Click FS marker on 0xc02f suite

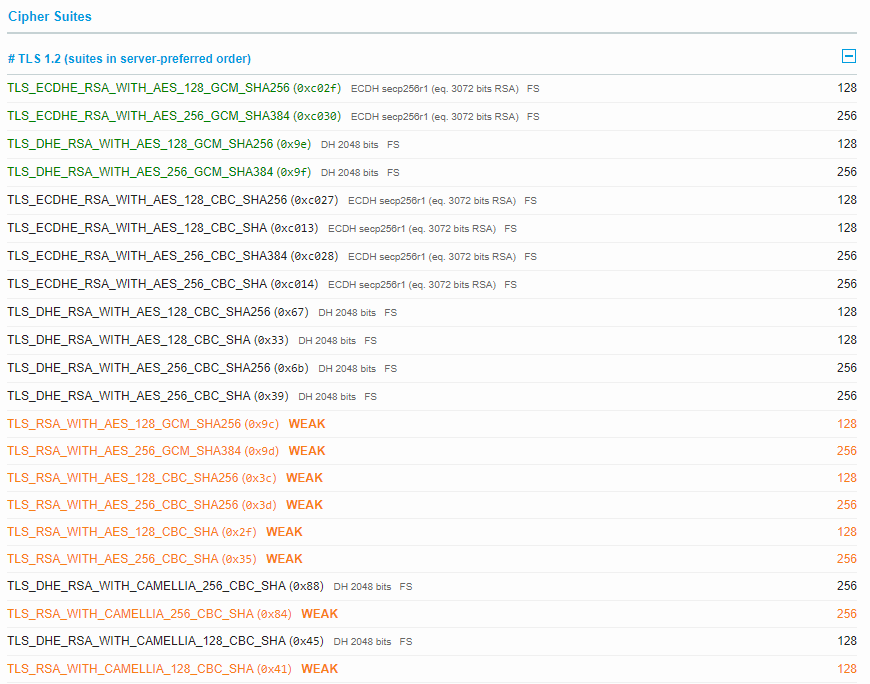click(533, 89)
